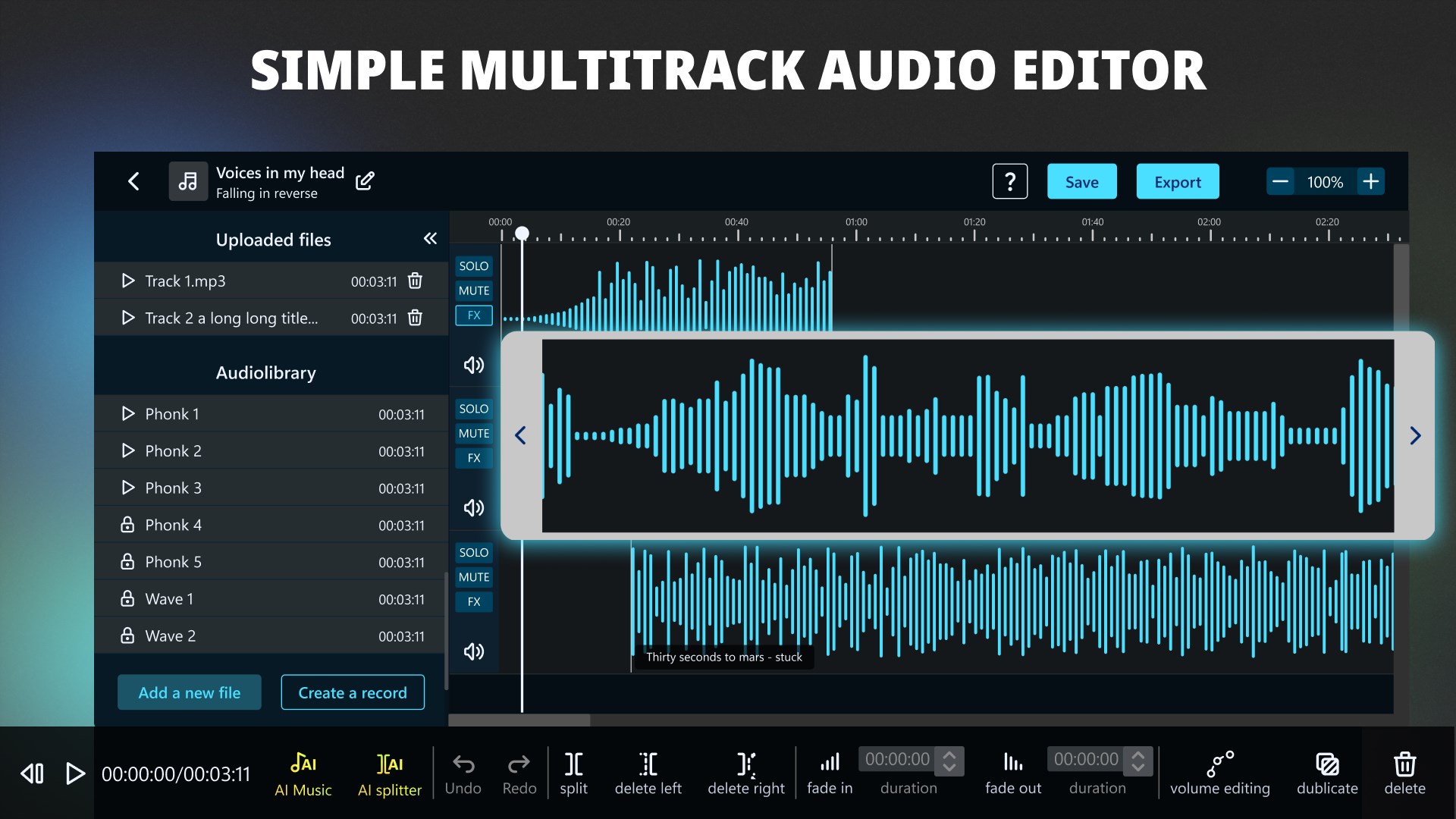
Task: Mute the 'Thirty seconds to mars' track
Action: (473, 576)
